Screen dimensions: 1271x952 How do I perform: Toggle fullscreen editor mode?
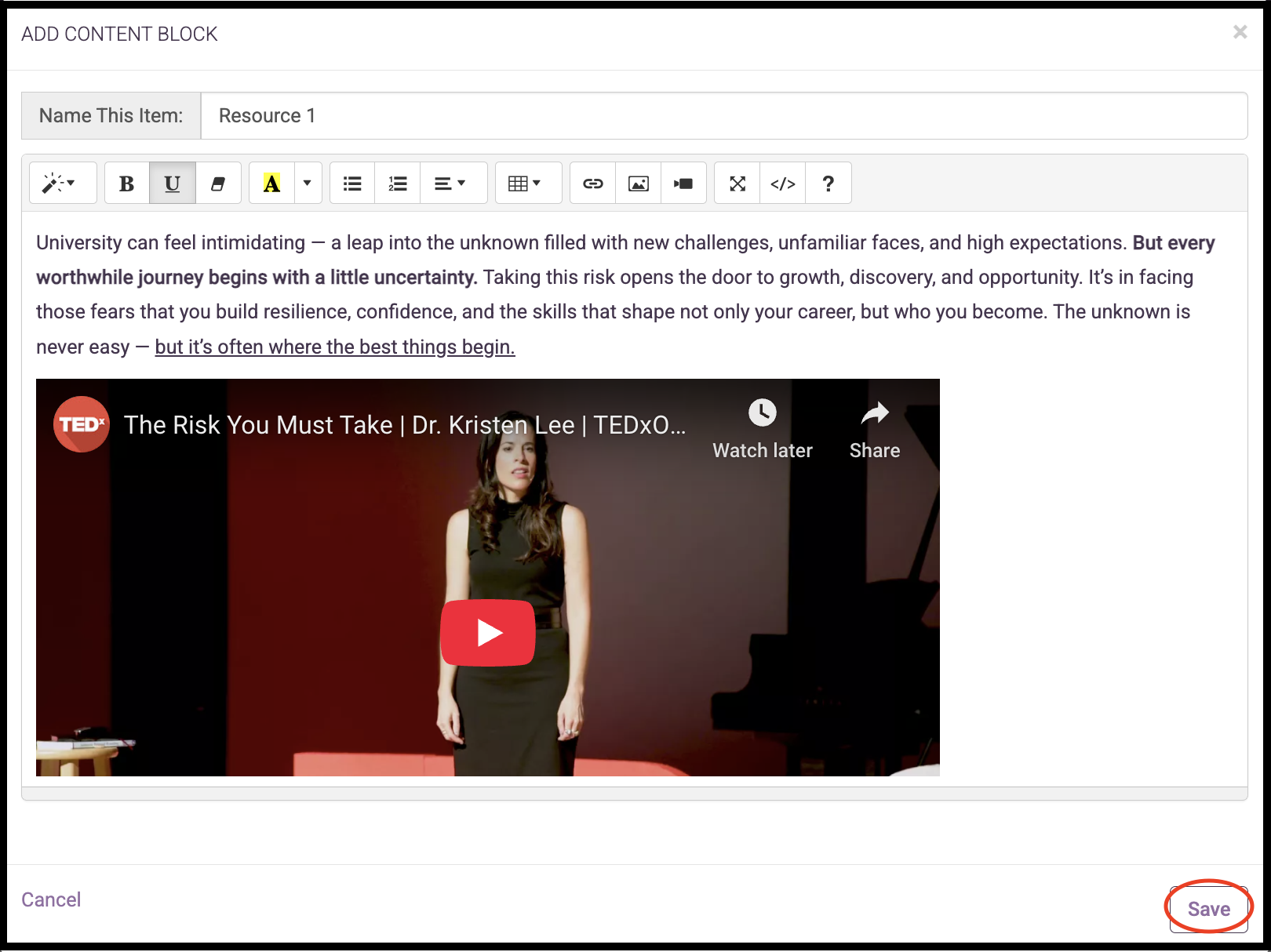tap(737, 183)
